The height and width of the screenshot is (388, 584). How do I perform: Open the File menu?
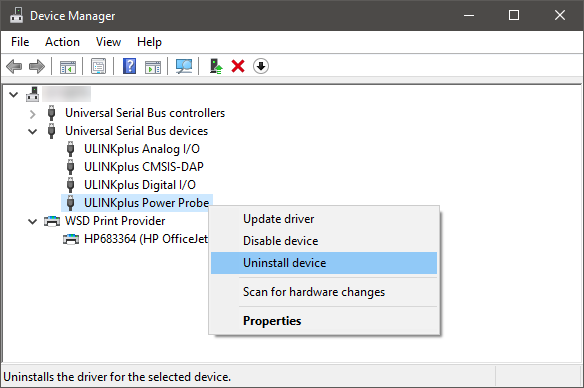(x=20, y=42)
